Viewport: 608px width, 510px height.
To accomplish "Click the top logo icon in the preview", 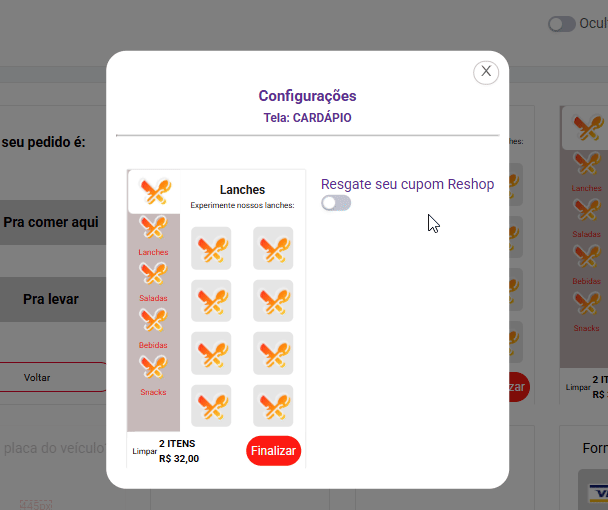I will click(156, 189).
